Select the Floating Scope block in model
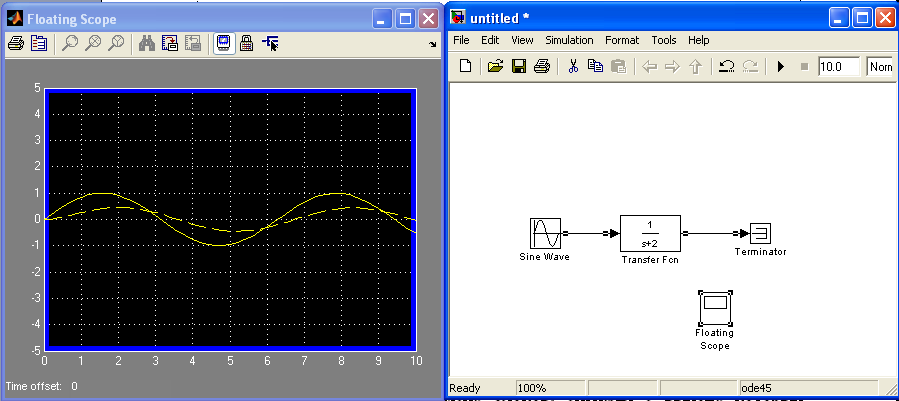Viewport: 899px width, 401px height. (x=715, y=308)
